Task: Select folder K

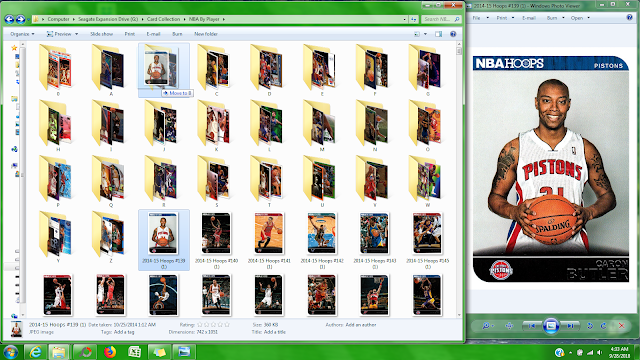Action: point(216,126)
